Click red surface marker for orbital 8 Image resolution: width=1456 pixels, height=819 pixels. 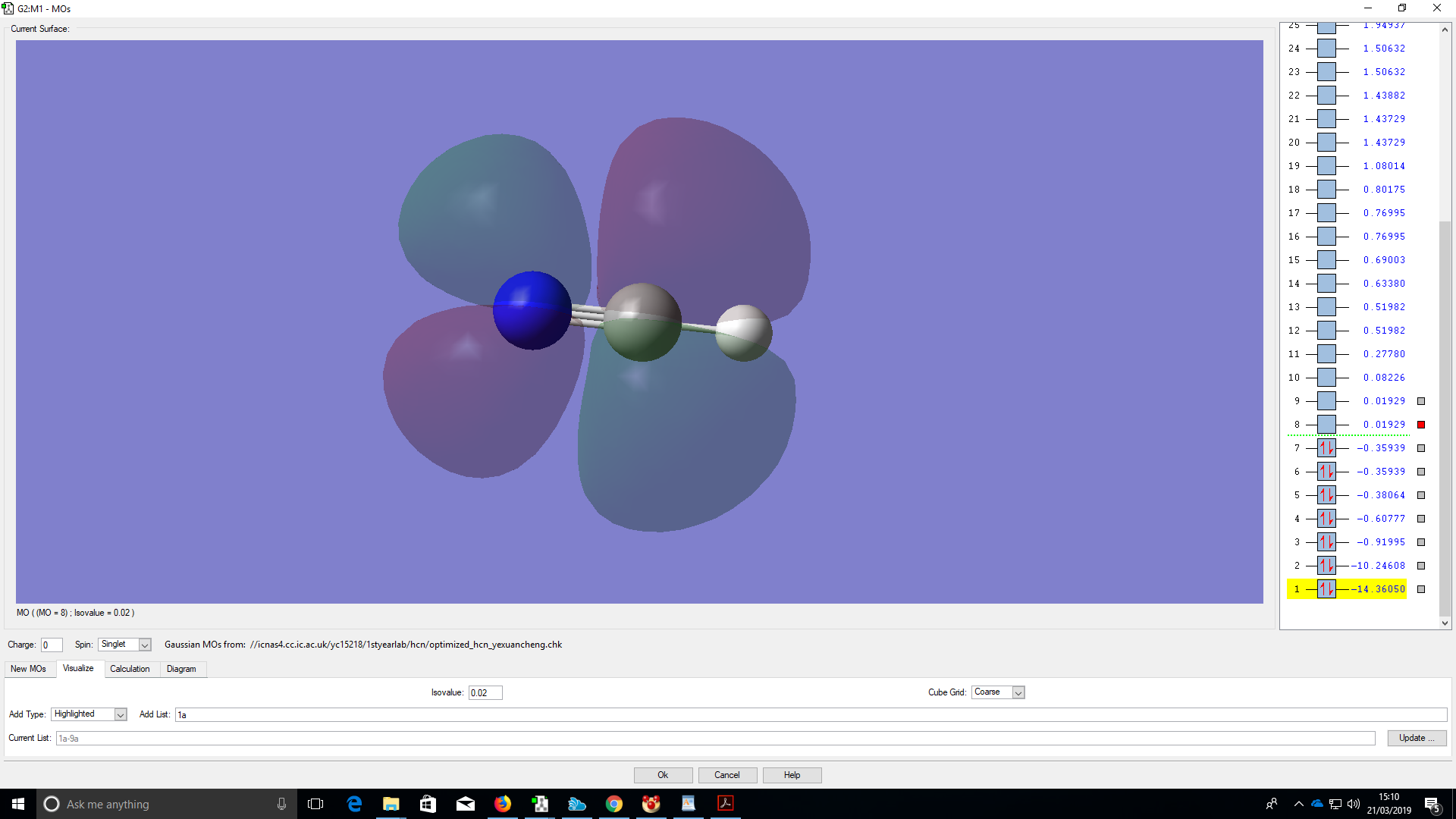click(x=1421, y=425)
